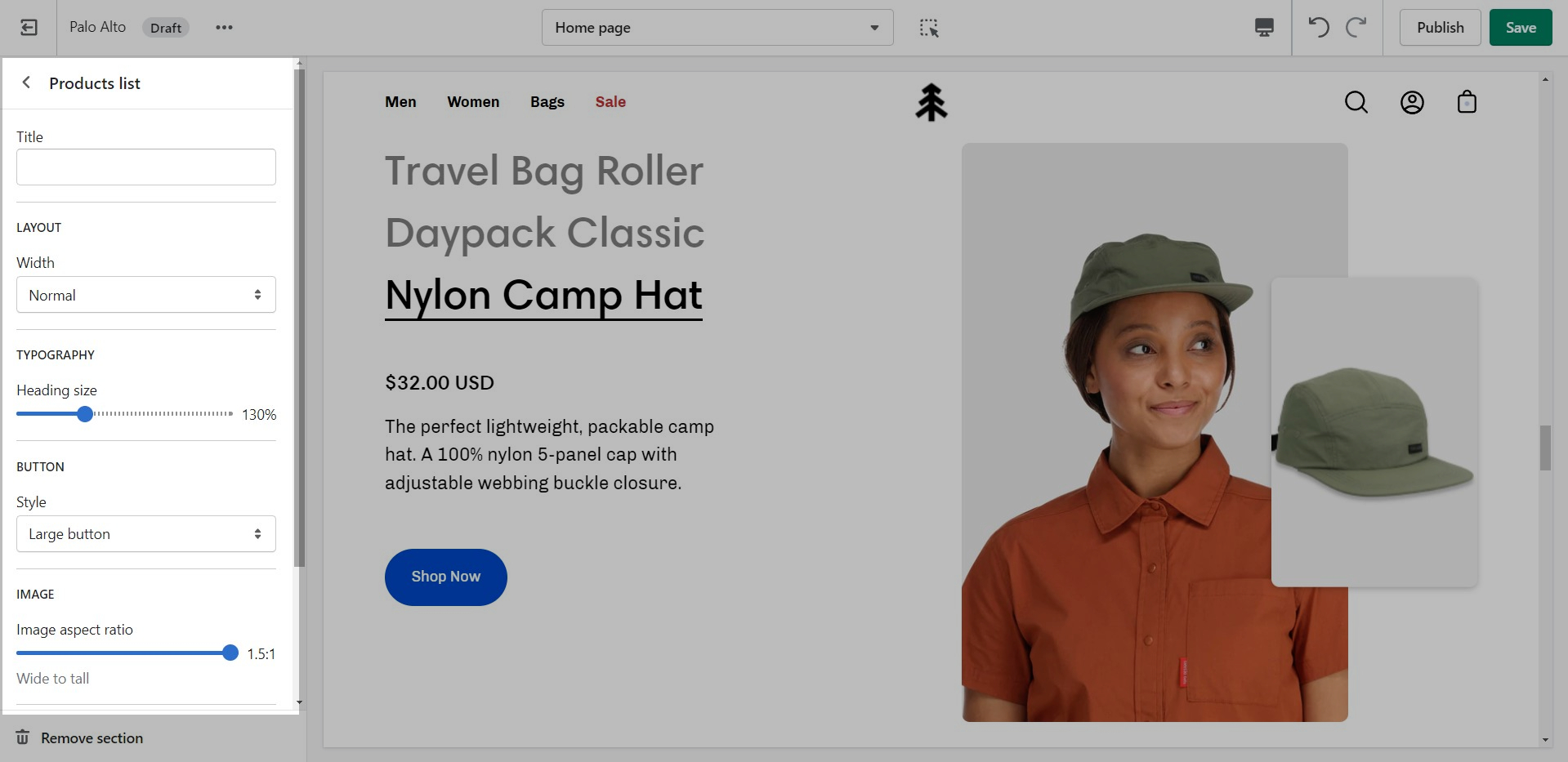This screenshot has width=1568, height=762.
Task: Switch to desktop preview device icon
Action: click(1263, 28)
